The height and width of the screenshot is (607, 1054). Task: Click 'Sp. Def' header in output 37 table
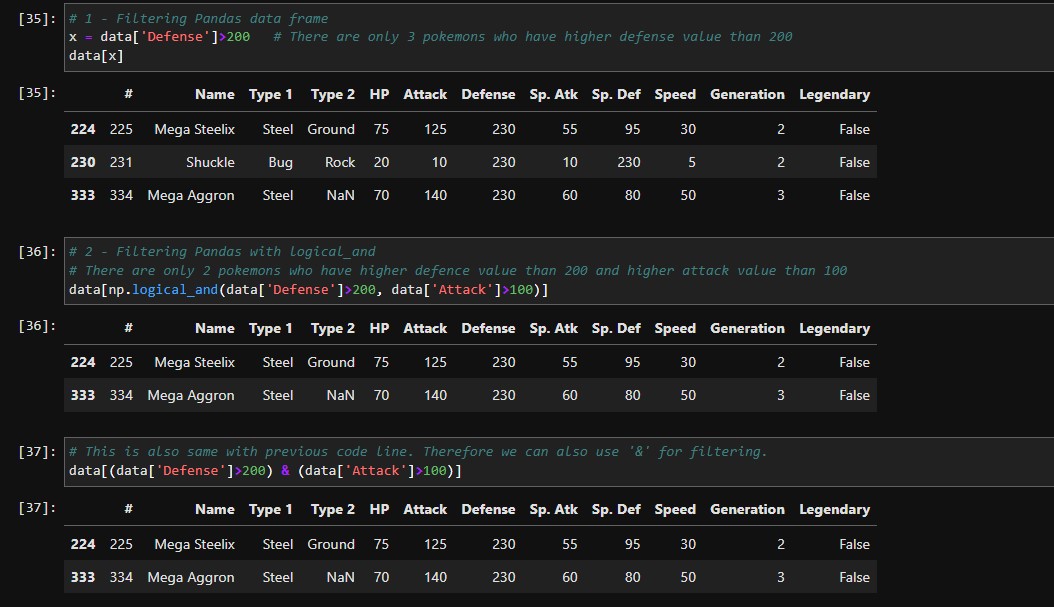tap(616, 510)
